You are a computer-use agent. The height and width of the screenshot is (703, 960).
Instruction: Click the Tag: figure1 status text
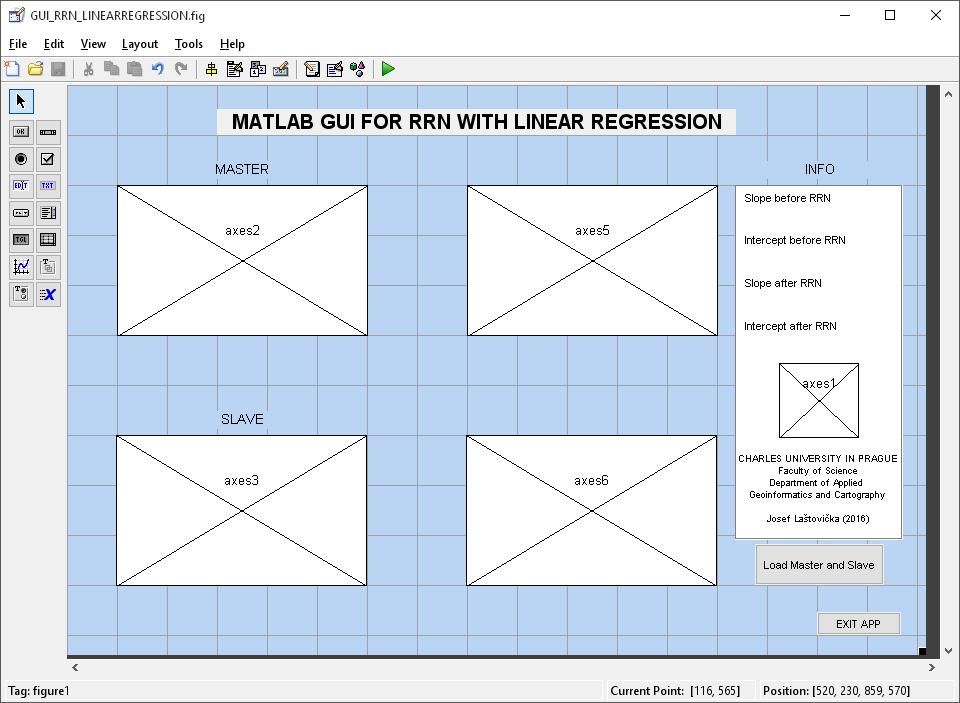39,691
